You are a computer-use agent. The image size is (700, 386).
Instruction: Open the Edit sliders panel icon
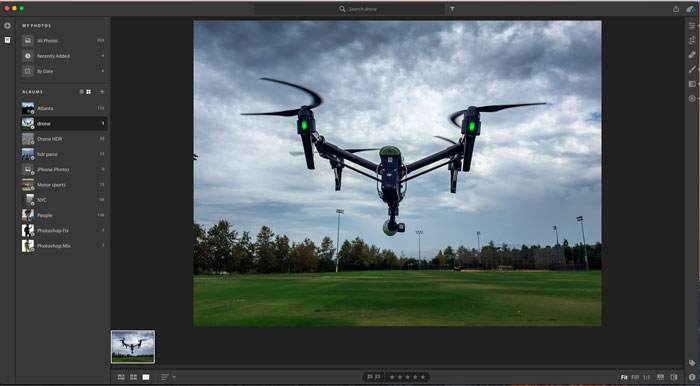pyautogui.click(x=692, y=26)
